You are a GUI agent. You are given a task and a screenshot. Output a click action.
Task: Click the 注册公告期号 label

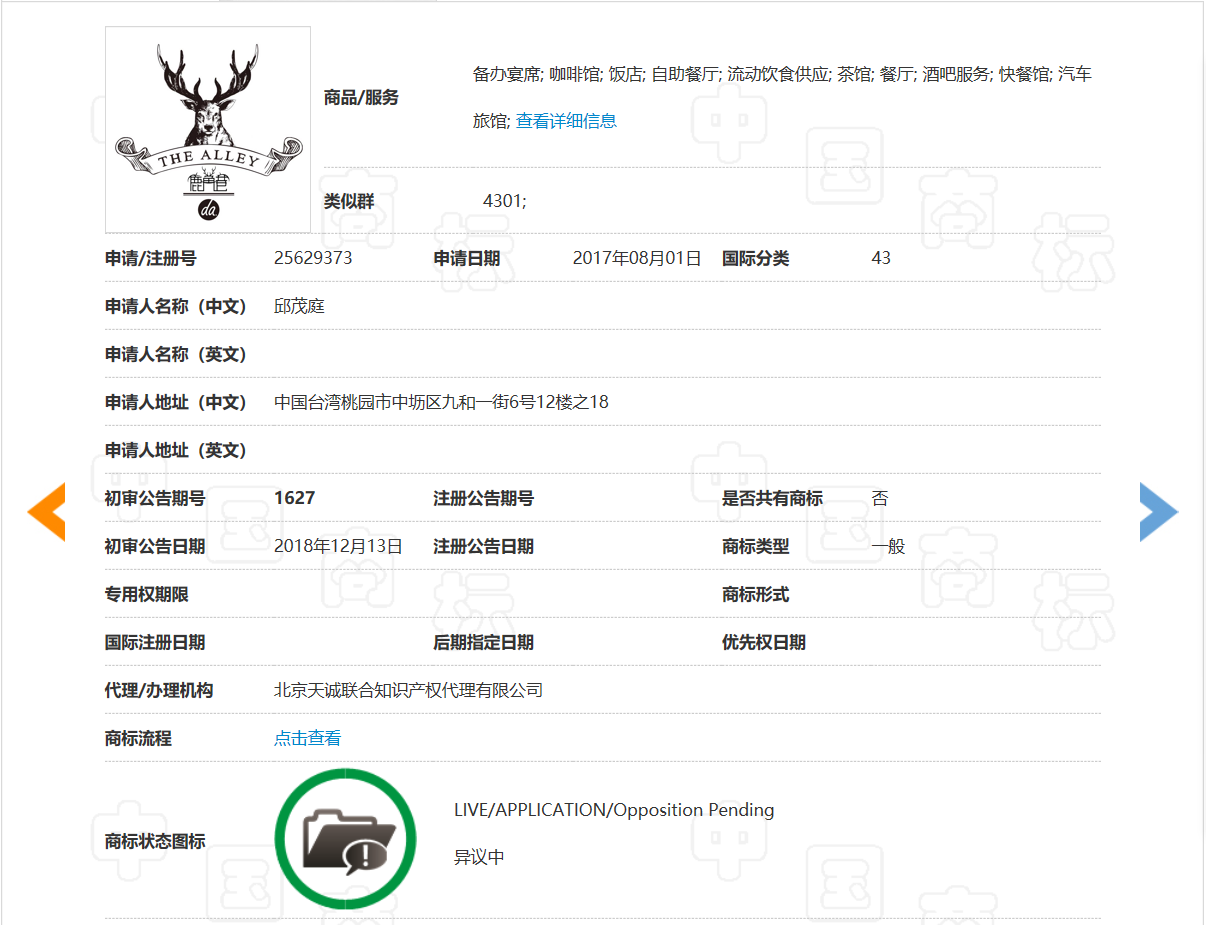point(484,498)
